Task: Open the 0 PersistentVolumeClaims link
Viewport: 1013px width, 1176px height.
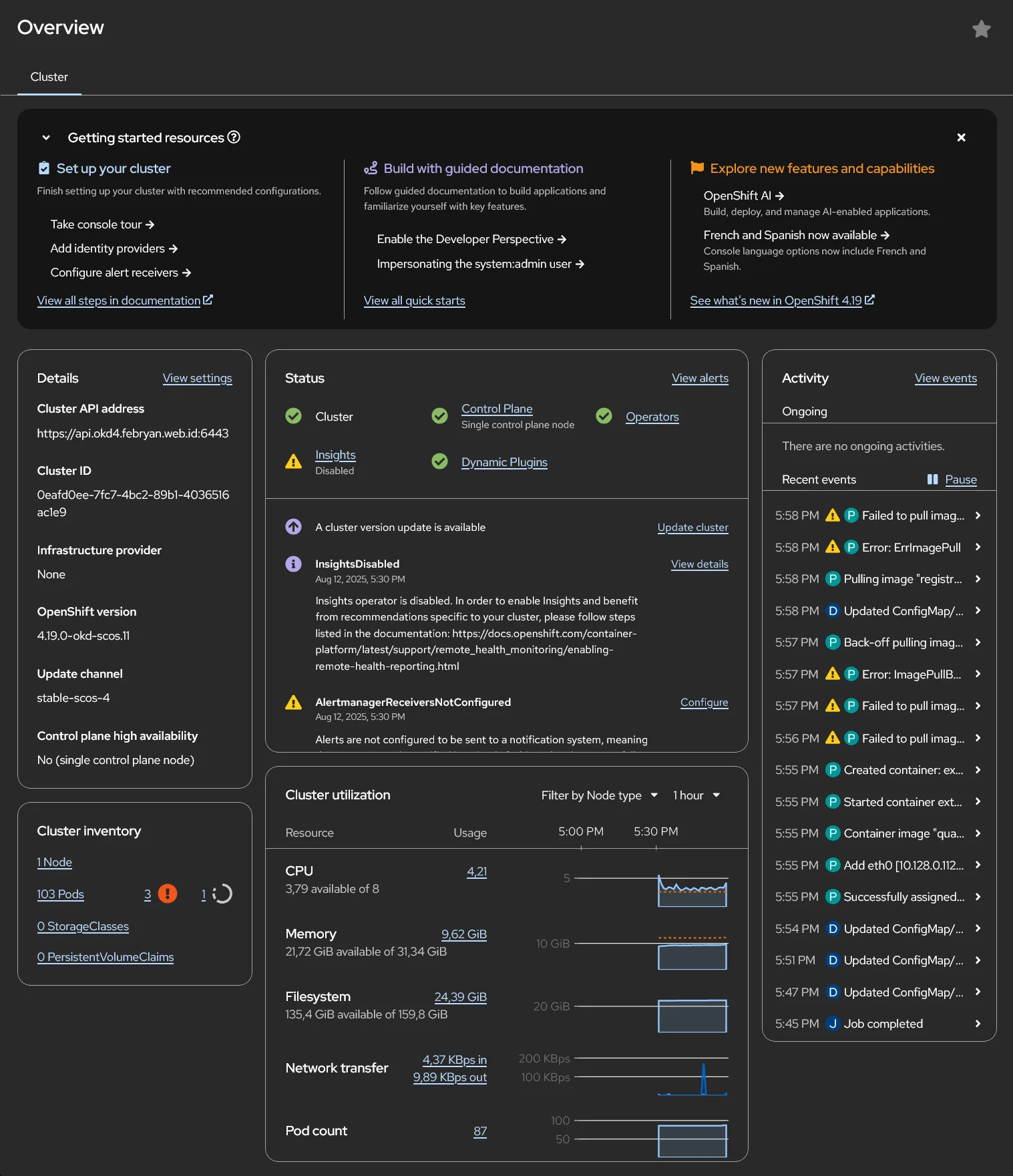Action: [105, 957]
